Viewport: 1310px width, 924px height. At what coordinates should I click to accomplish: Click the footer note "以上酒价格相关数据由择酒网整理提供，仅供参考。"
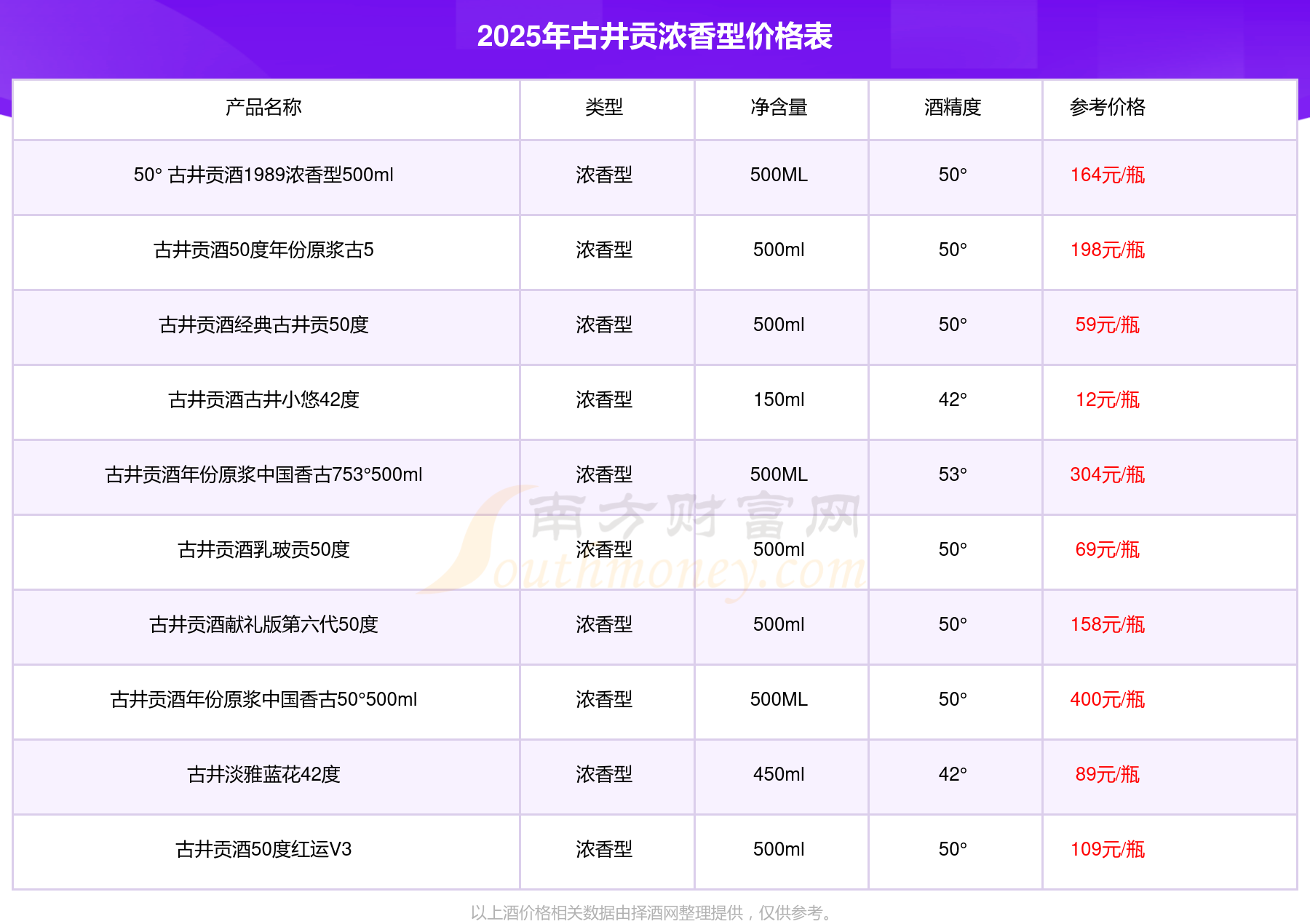(x=653, y=913)
